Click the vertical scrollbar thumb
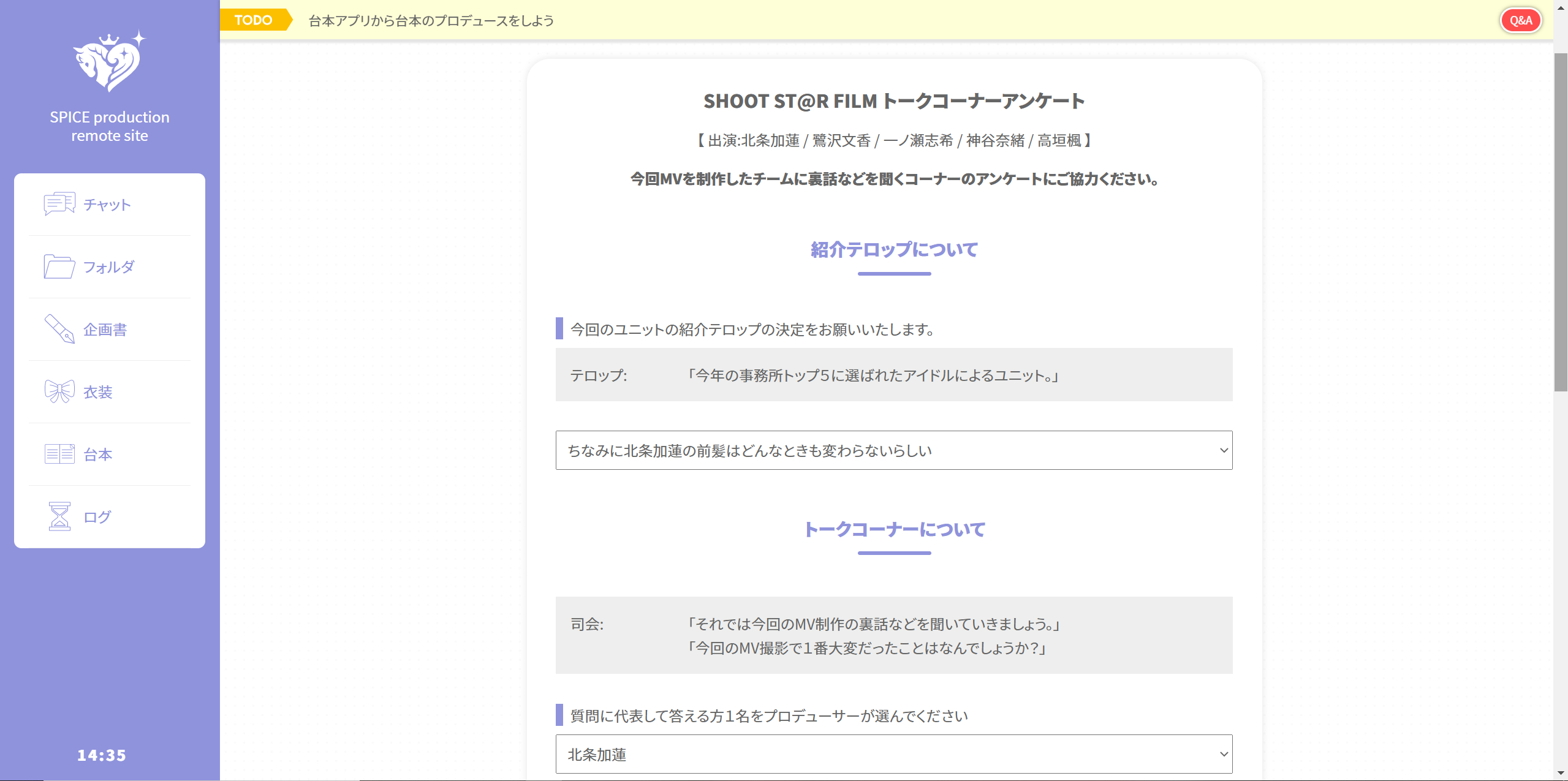1568x781 pixels. tap(1561, 221)
